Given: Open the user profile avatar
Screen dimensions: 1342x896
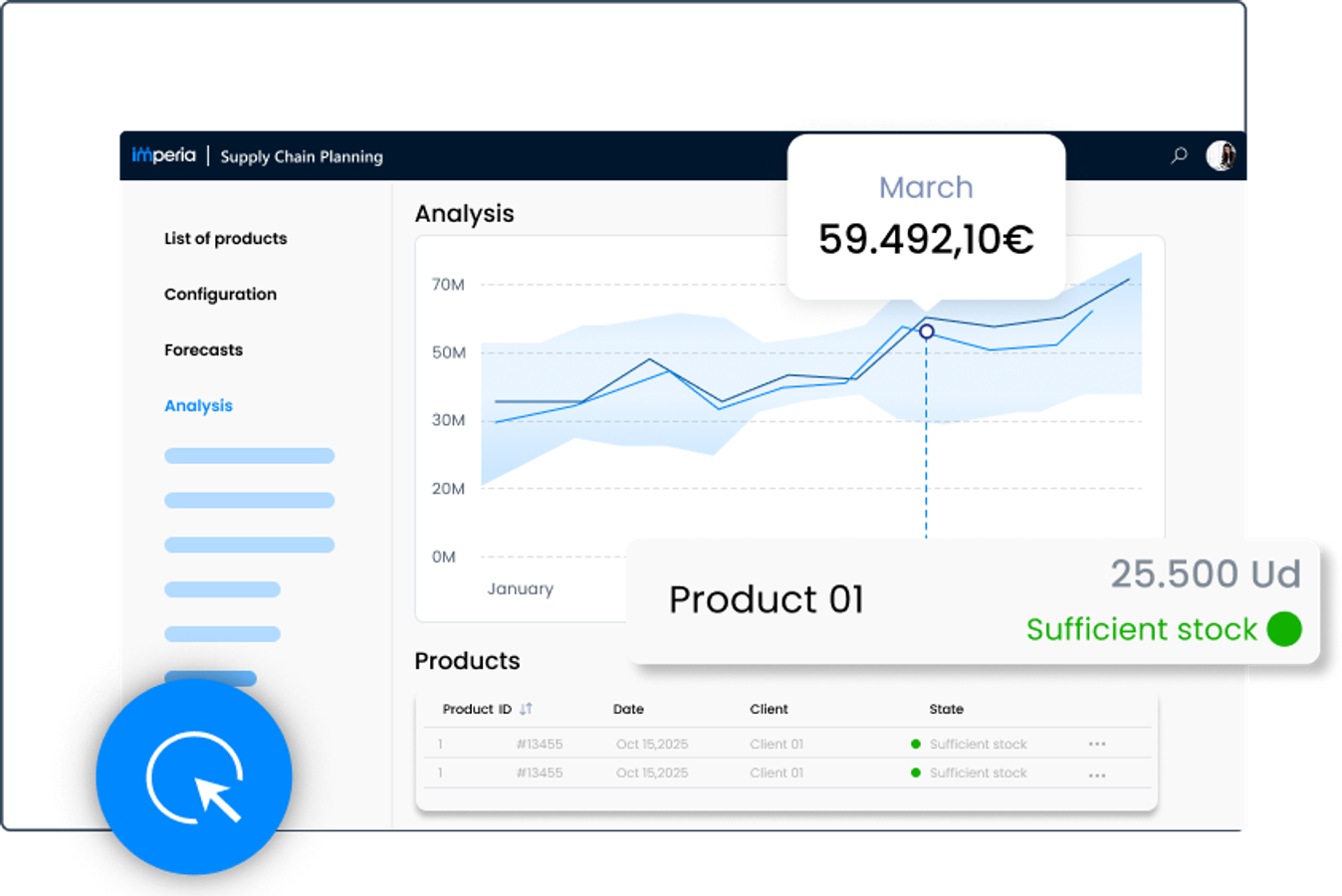Looking at the screenshot, I should pyautogui.click(x=1221, y=155).
